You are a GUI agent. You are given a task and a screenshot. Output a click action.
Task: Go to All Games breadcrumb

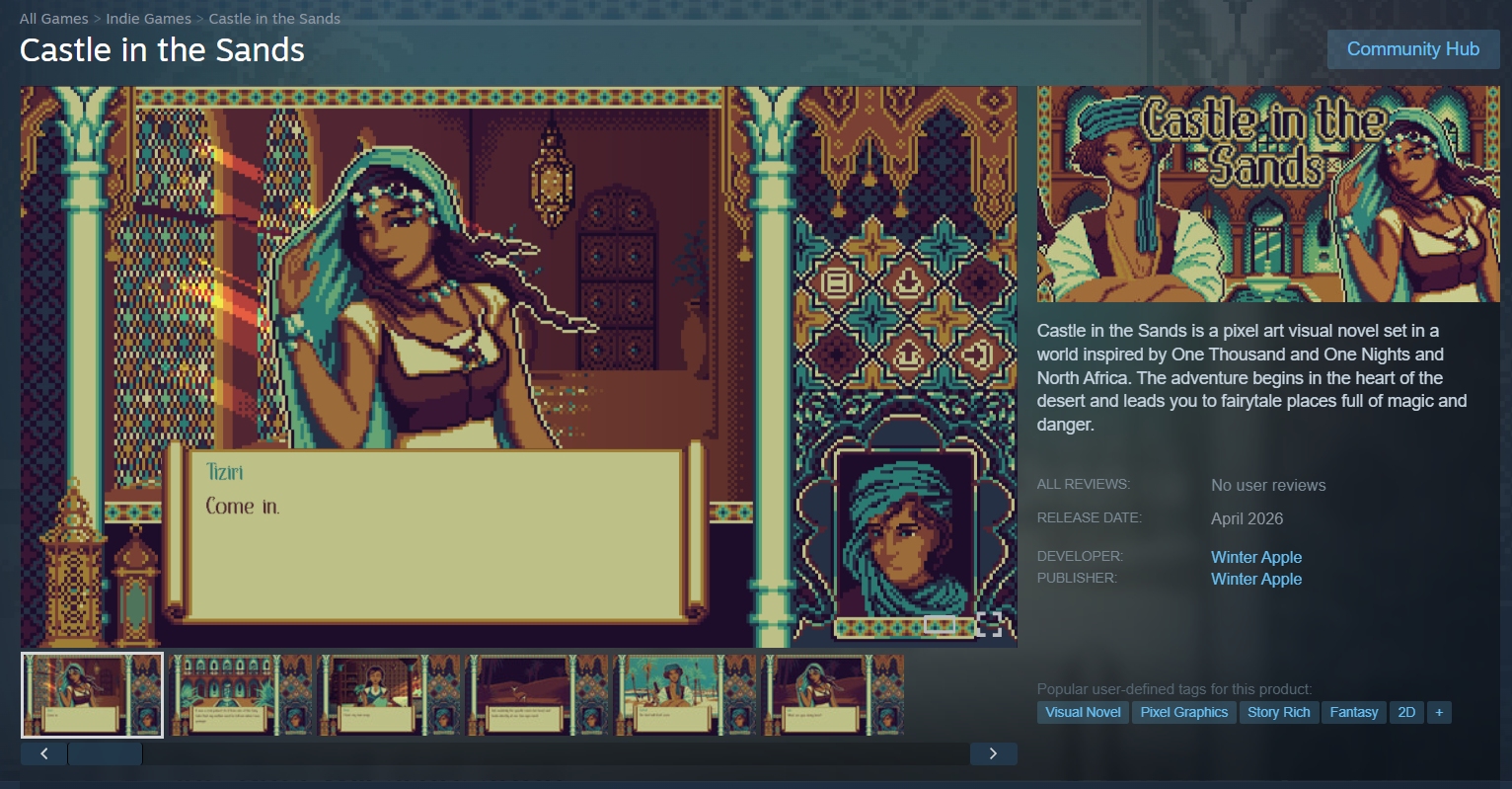click(x=53, y=19)
